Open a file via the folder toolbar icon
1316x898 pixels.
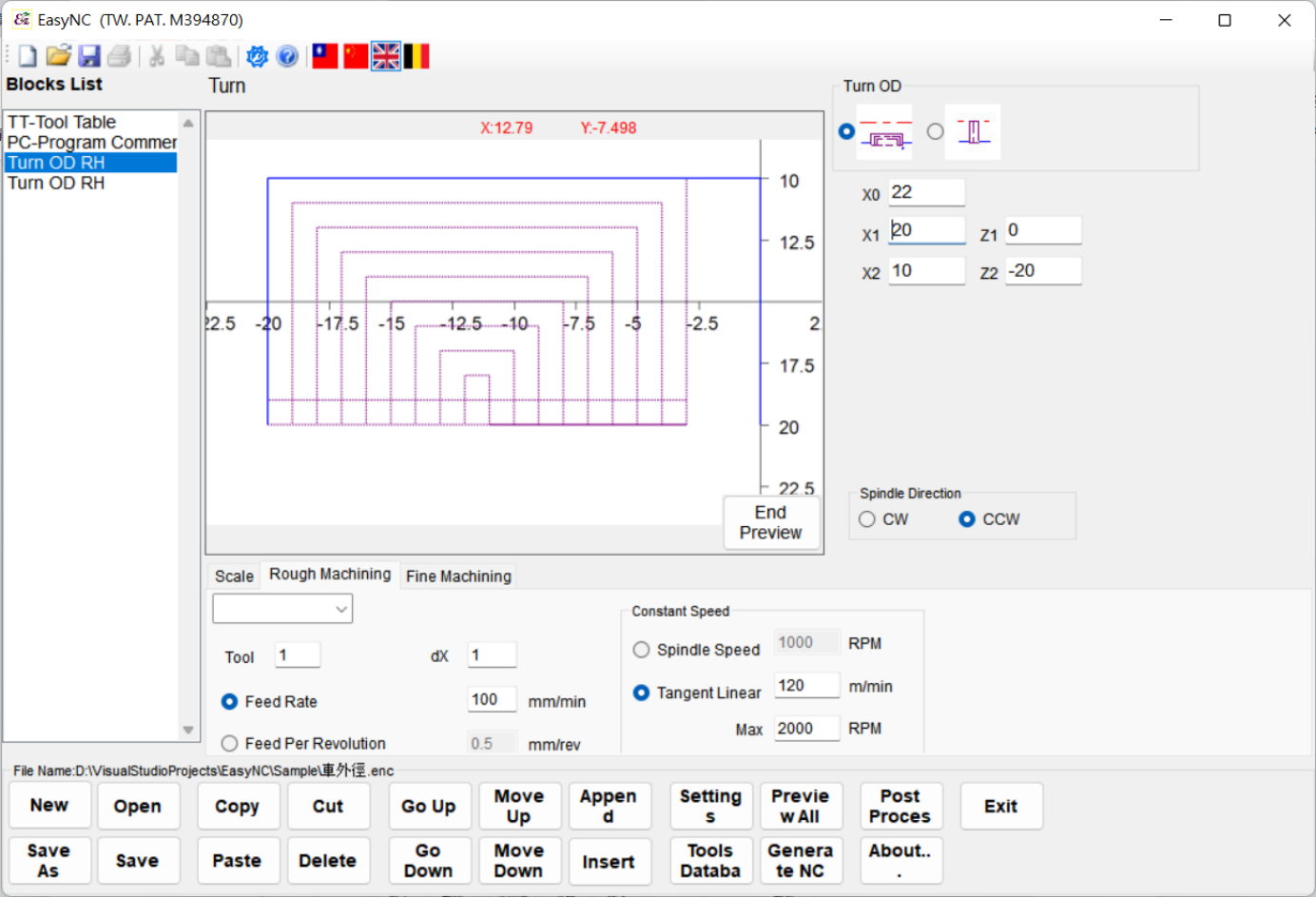(58, 56)
